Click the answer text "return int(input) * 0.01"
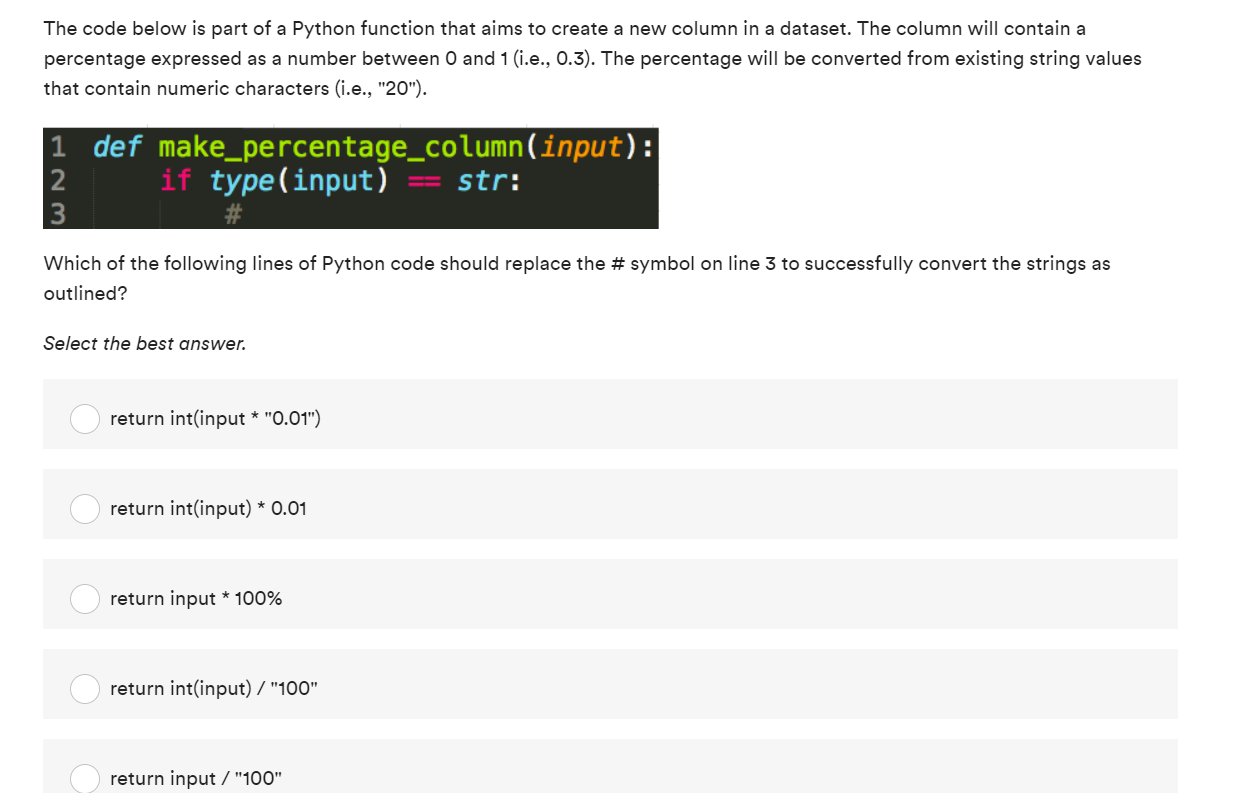The width and height of the screenshot is (1250, 793). click(207, 509)
